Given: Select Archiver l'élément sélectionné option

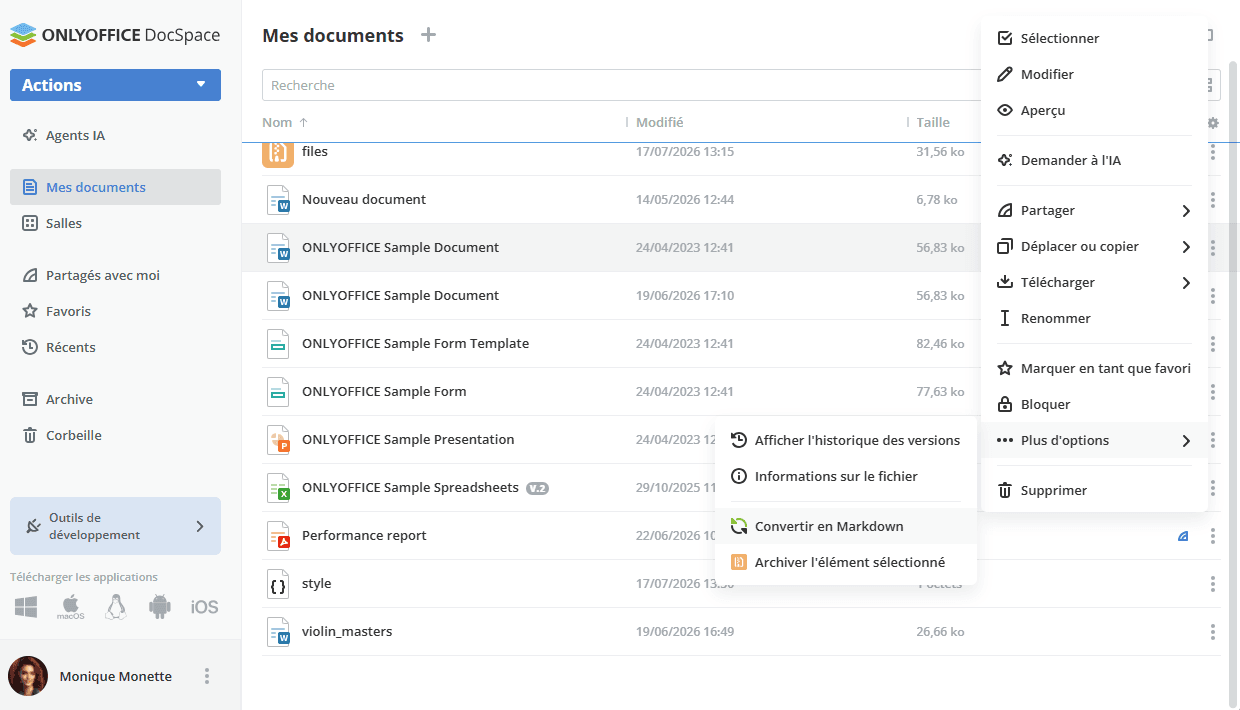Looking at the screenshot, I should click(x=846, y=562).
